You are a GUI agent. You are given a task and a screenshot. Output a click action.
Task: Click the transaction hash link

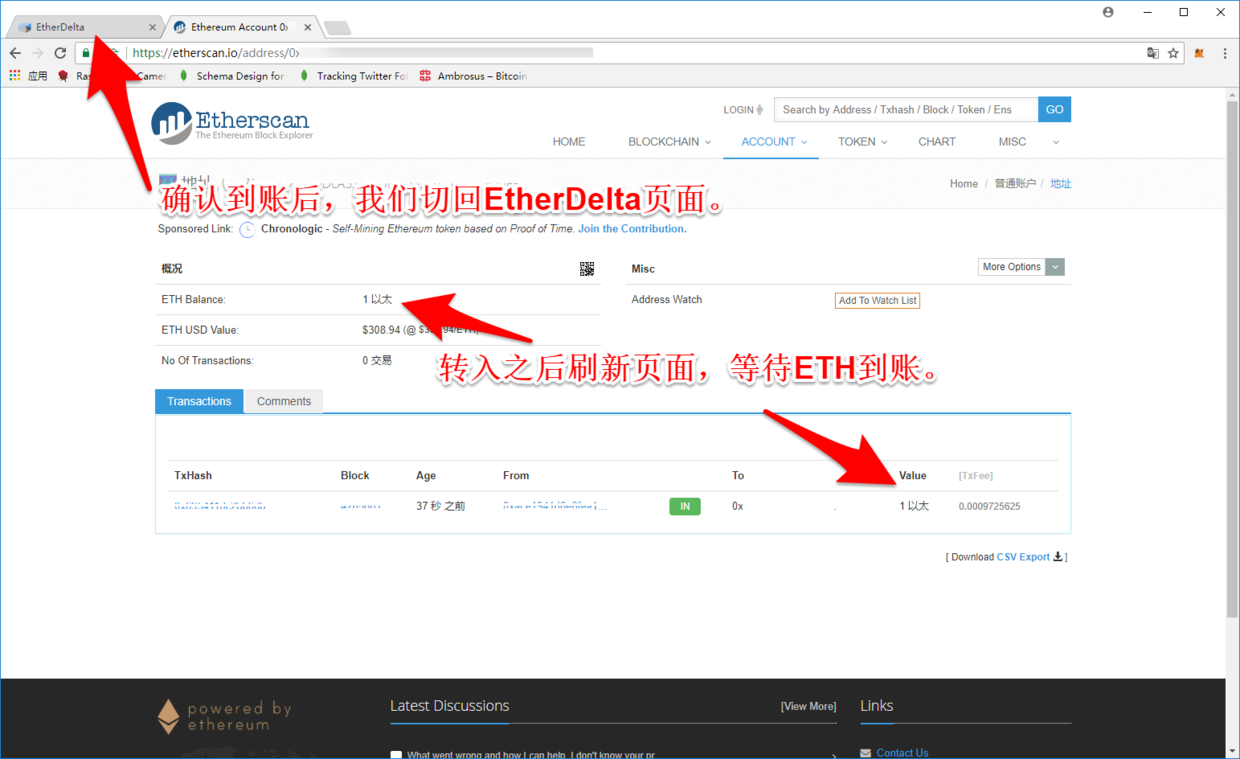coord(220,506)
